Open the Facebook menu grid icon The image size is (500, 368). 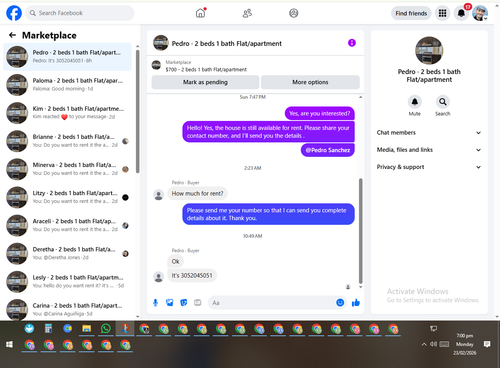point(442,13)
